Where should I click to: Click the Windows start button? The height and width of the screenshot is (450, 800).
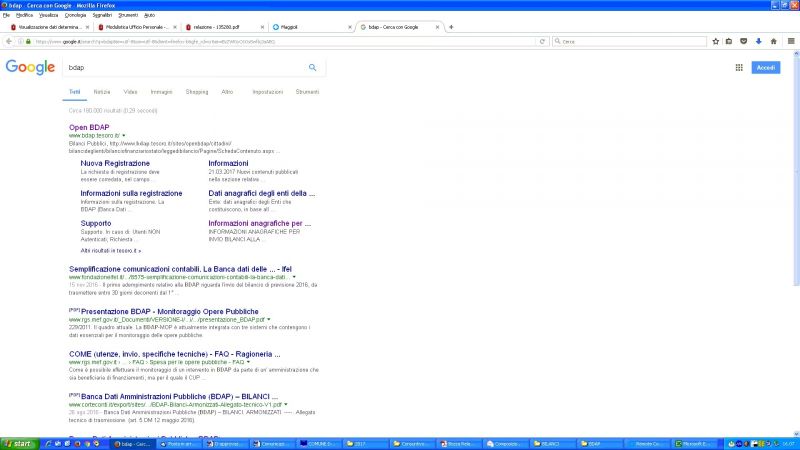point(19,444)
